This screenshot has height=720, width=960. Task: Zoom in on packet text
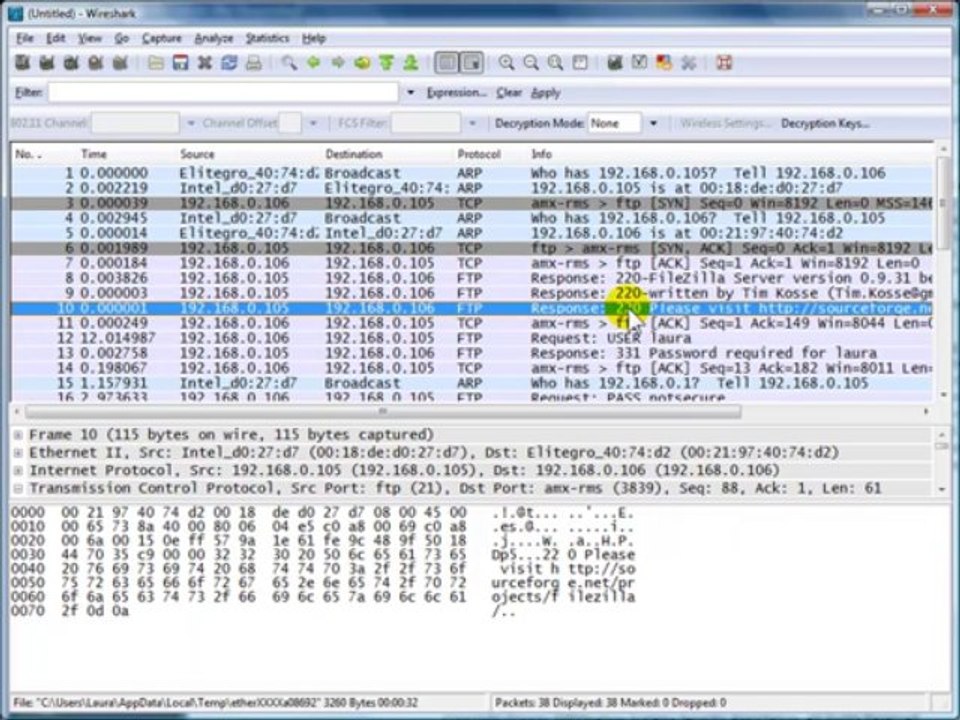[x=506, y=62]
